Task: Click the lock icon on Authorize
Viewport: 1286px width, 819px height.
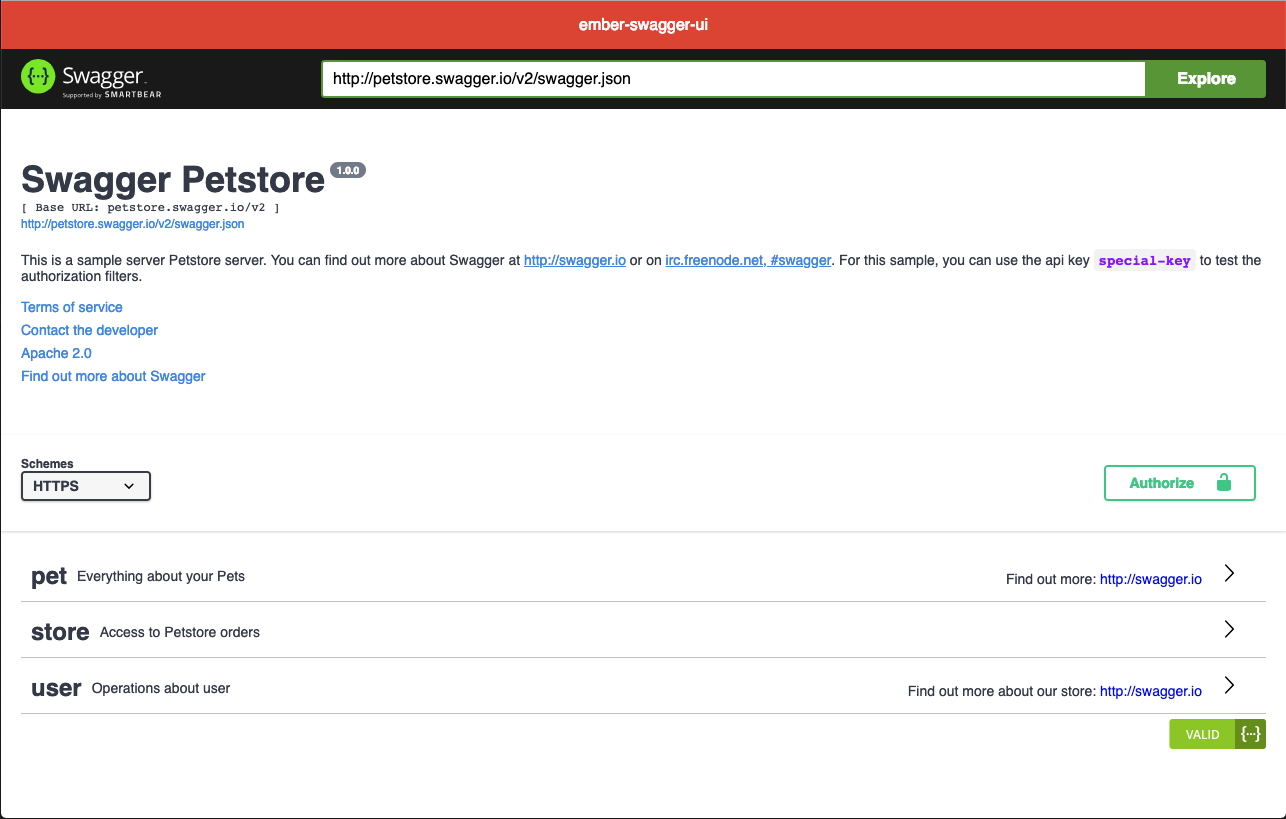Action: point(1224,482)
